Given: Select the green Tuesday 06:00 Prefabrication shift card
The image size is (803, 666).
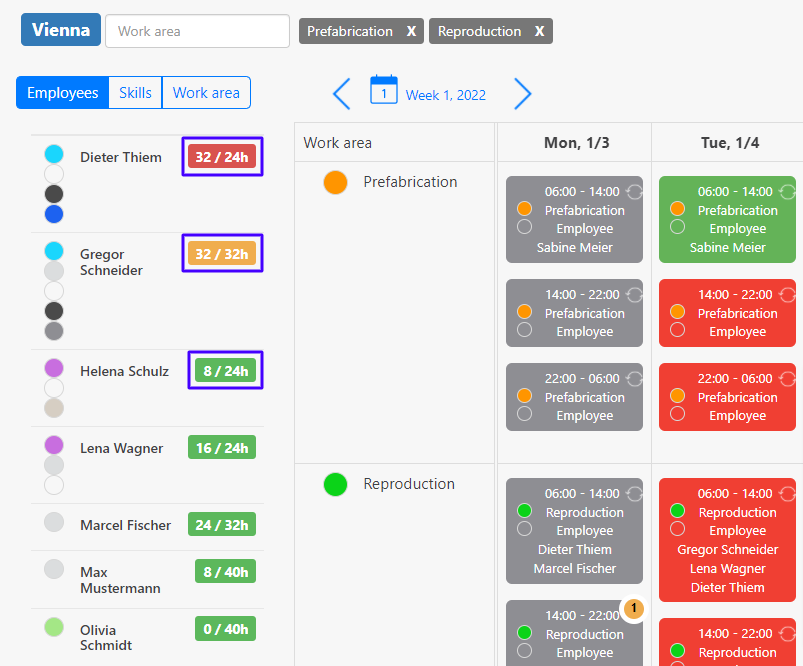Looking at the screenshot, I should click(x=727, y=219).
